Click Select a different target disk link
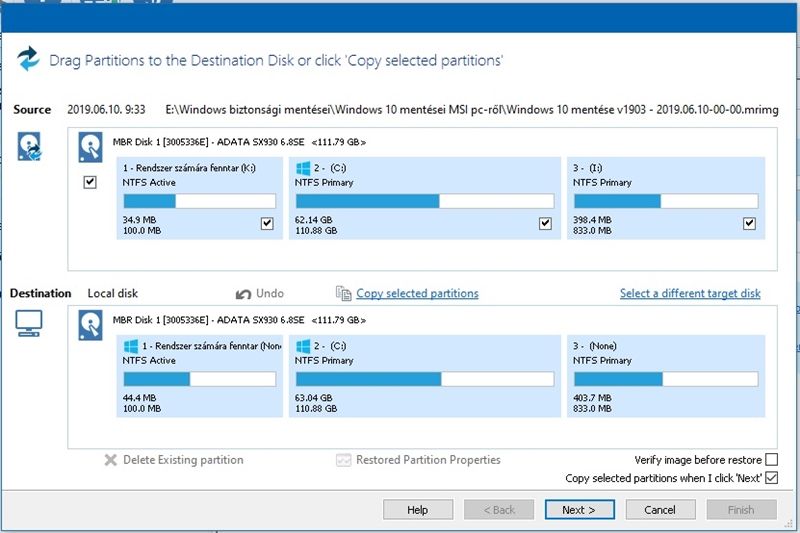This screenshot has width=800, height=533. tap(690, 294)
